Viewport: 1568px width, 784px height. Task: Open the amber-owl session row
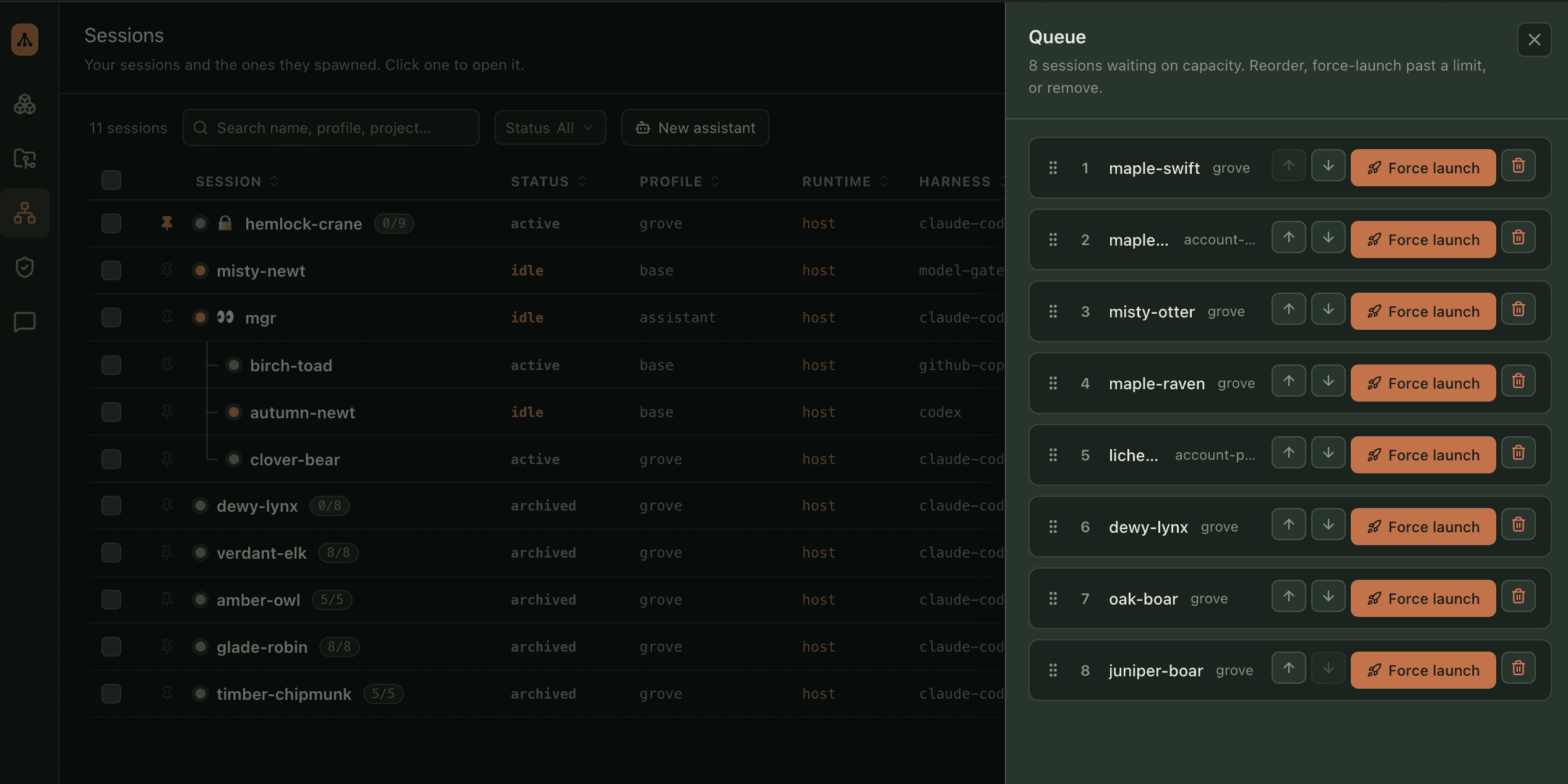click(258, 600)
